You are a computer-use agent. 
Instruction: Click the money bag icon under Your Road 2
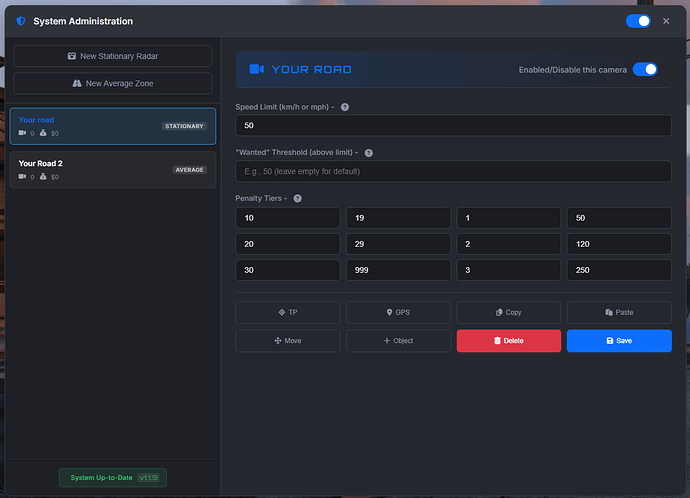coord(43,176)
